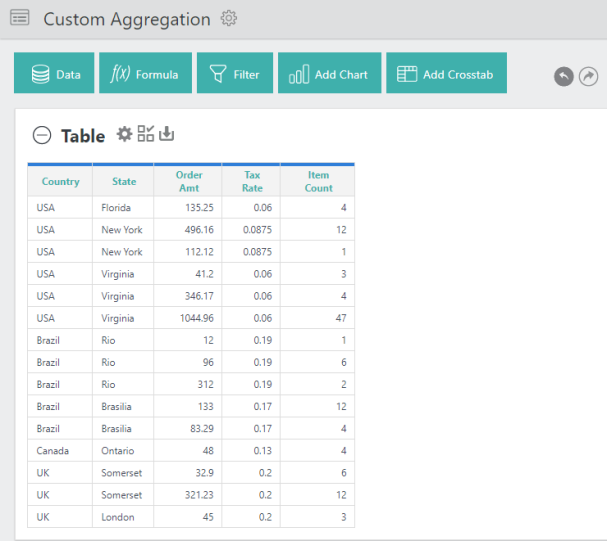Viewport: 607px width, 541px height.
Task: Select the London state cell
Action: click(123, 517)
